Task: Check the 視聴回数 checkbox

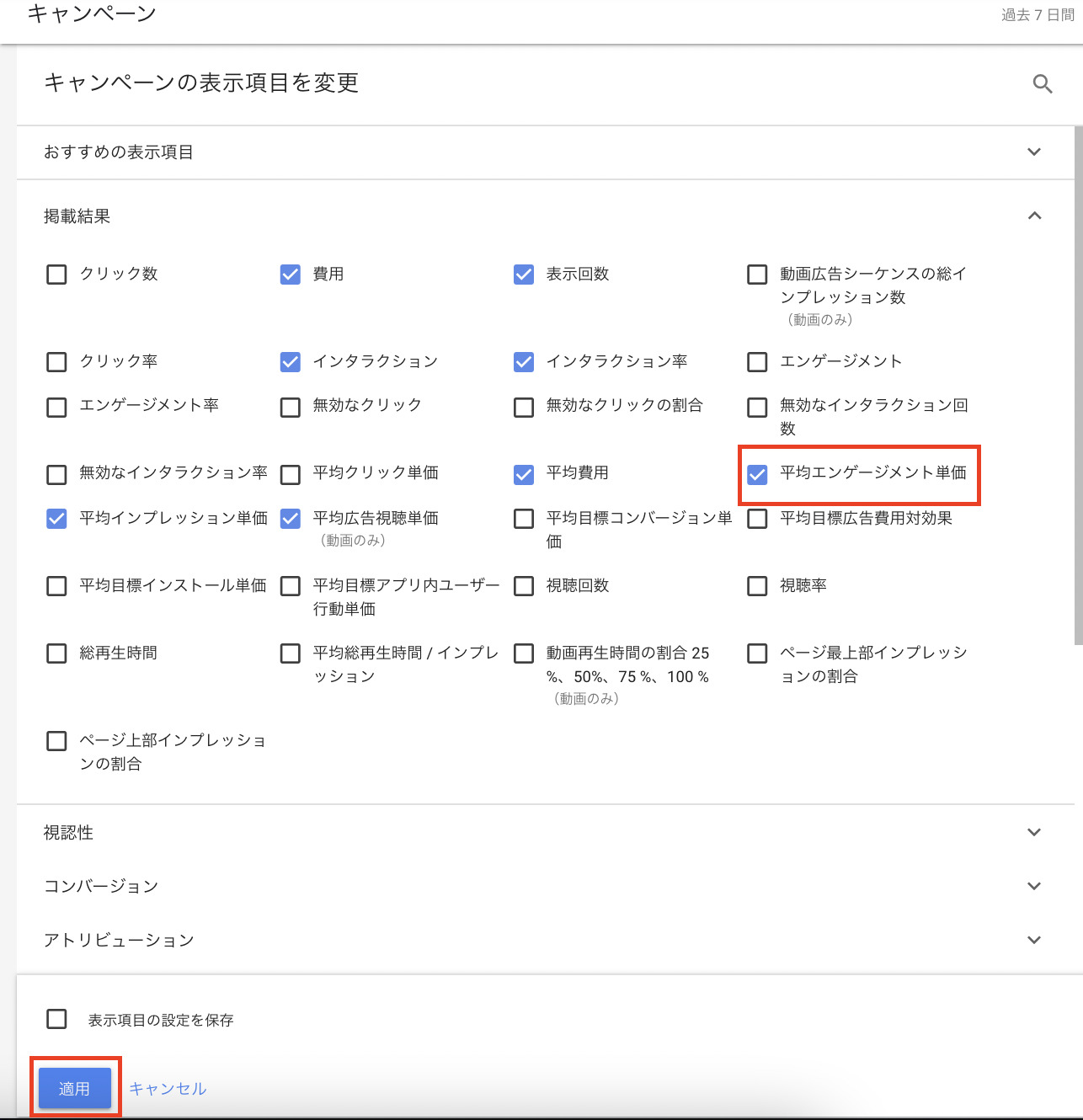Action: (x=524, y=586)
